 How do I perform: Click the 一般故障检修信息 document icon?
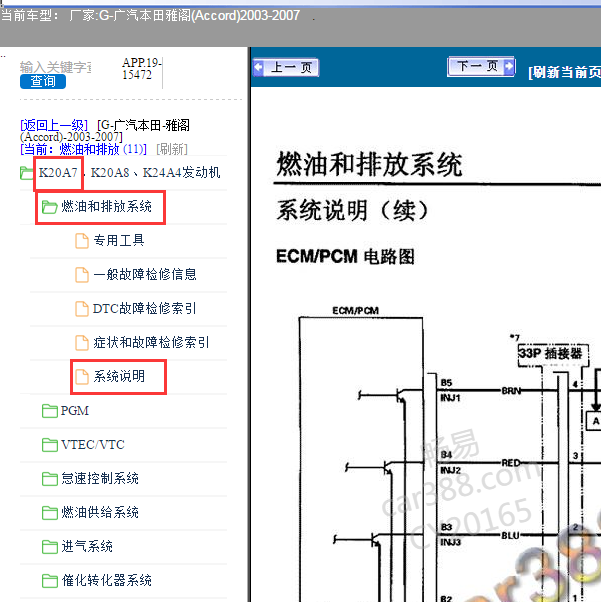click(81, 275)
